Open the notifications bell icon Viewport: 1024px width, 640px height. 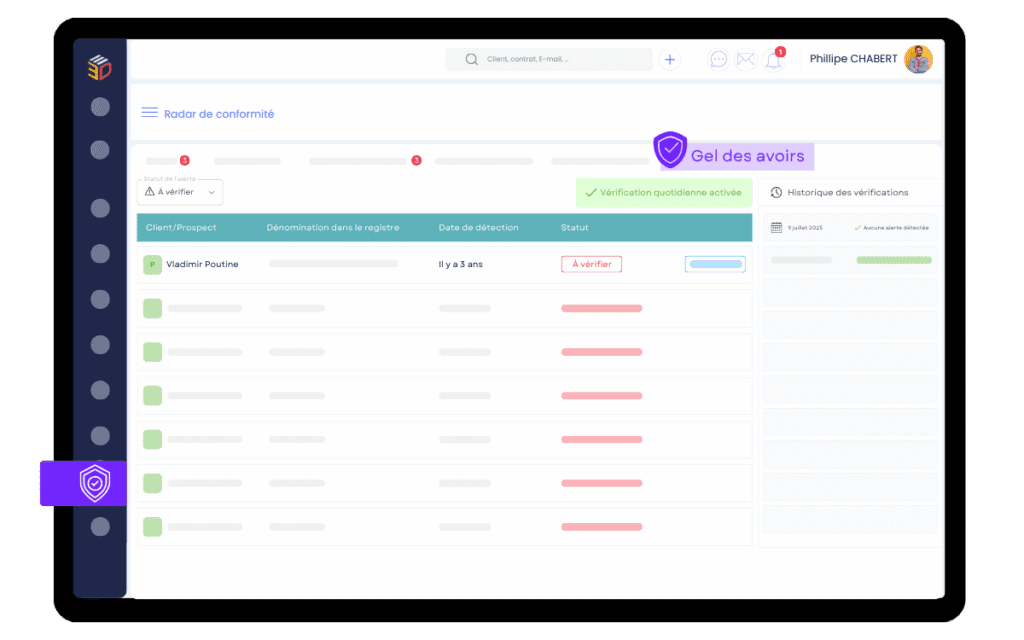(773, 60)
